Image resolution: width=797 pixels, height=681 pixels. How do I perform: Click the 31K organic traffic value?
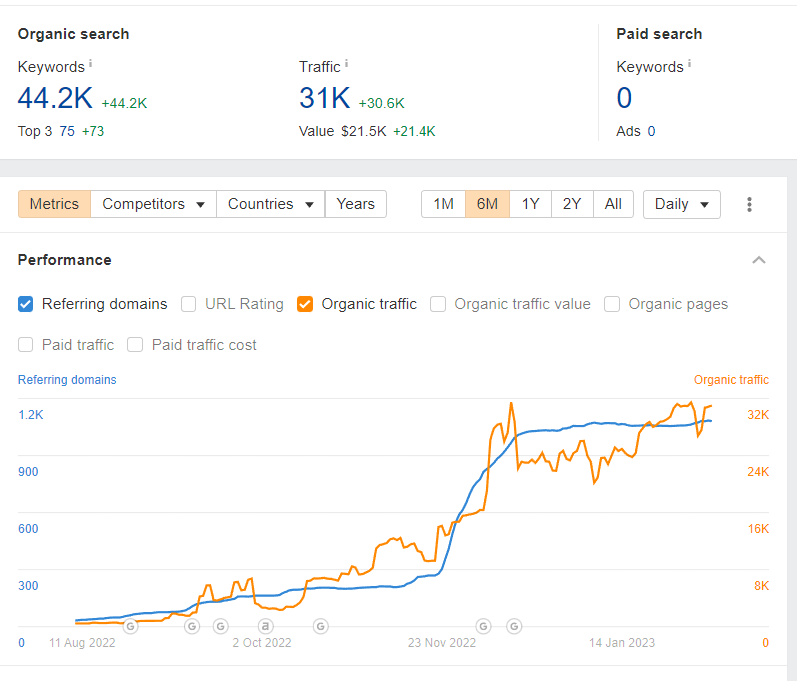(325, 98)
